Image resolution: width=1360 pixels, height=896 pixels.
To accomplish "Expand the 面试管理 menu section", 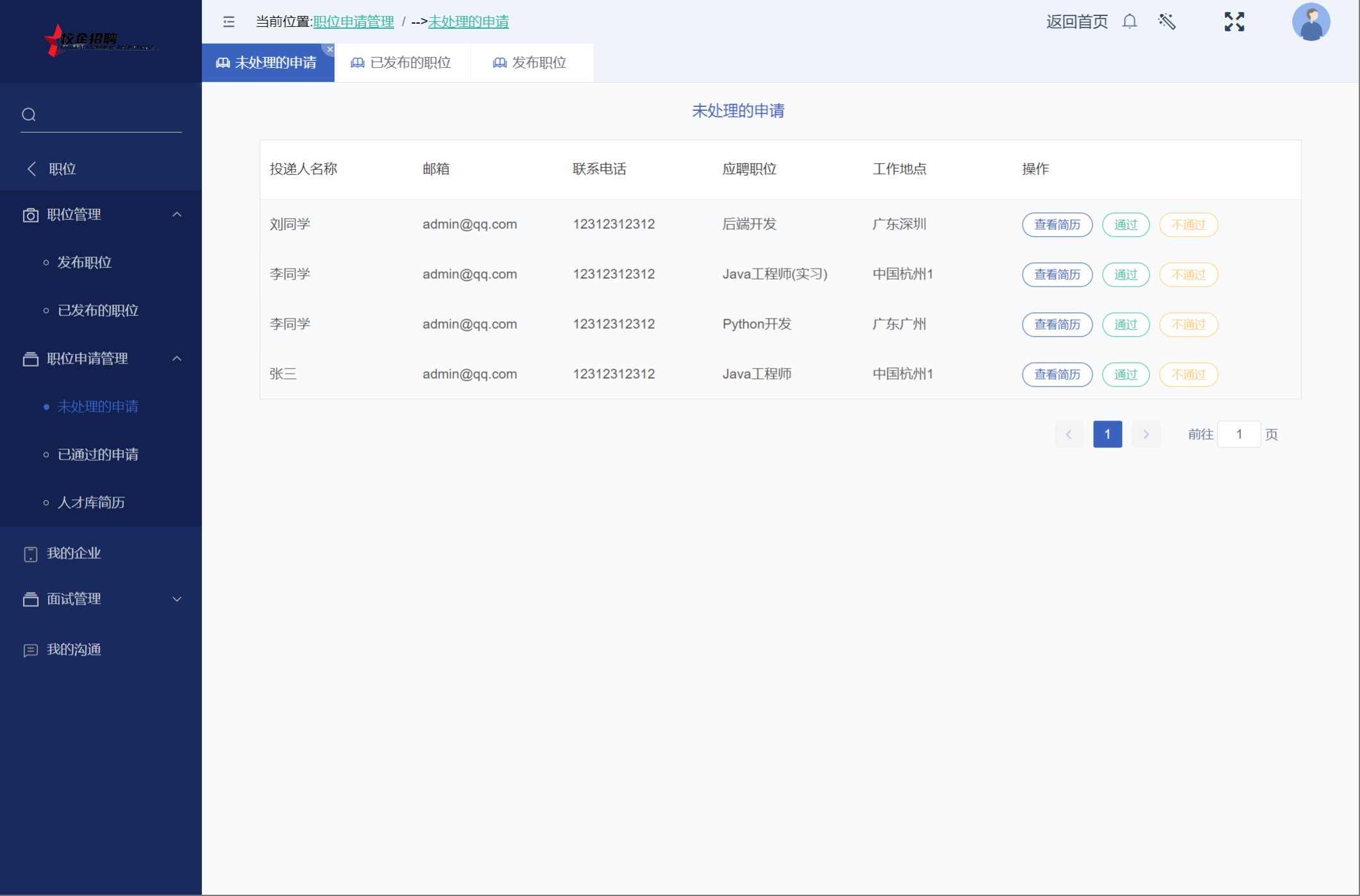I will click(177, 599).
